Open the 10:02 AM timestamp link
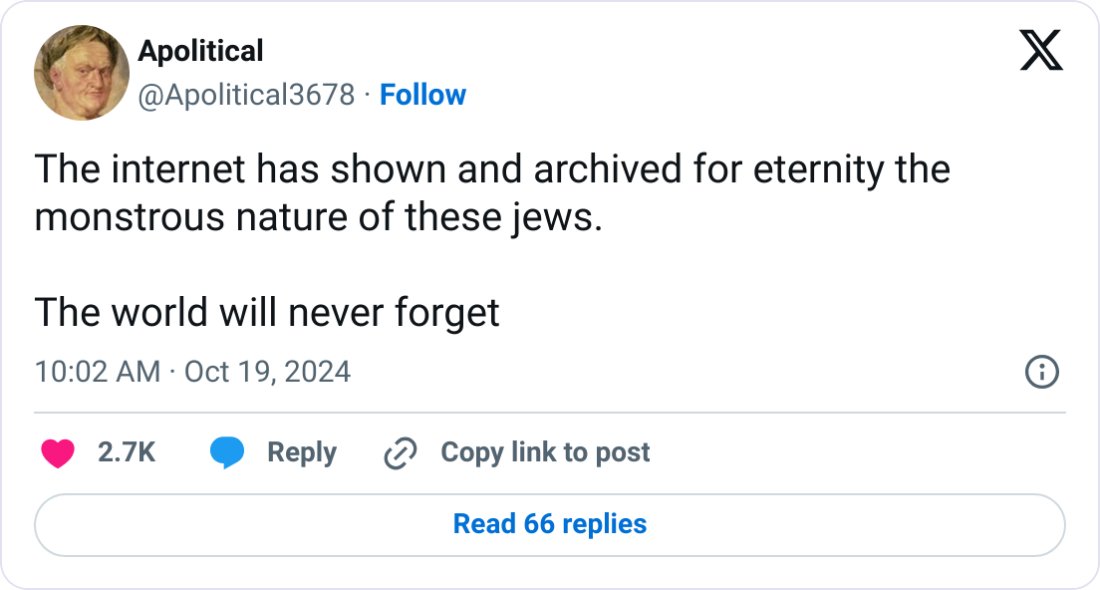The image size is (1100, 590). 98,372
